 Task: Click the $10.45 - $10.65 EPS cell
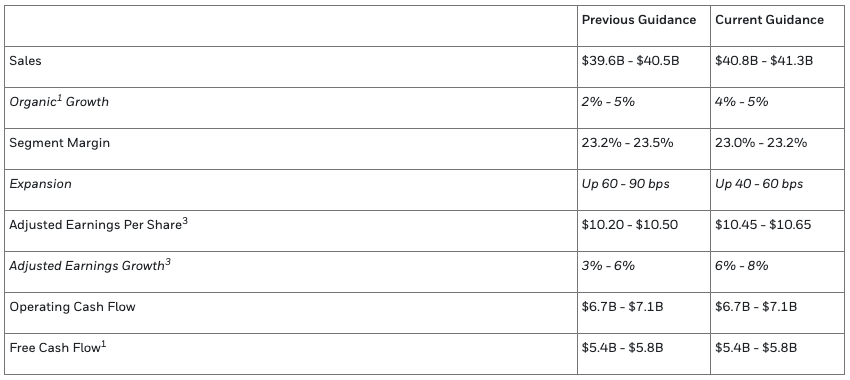763,224
